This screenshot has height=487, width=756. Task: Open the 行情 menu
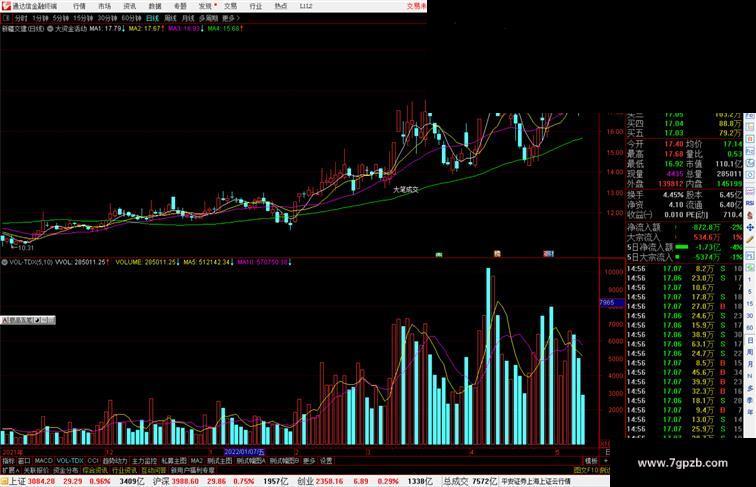79,6
